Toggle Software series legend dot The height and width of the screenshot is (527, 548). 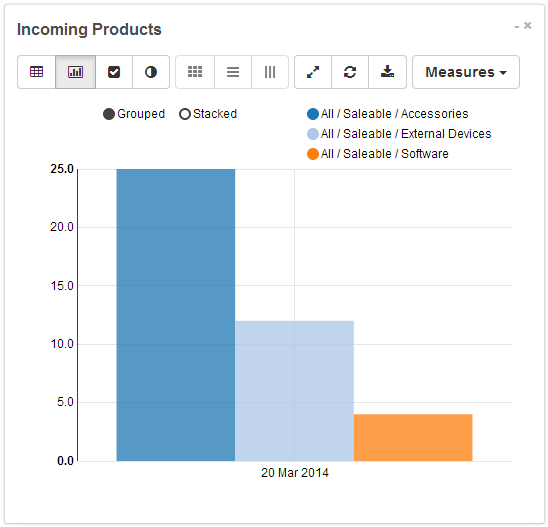click(313, 154)
